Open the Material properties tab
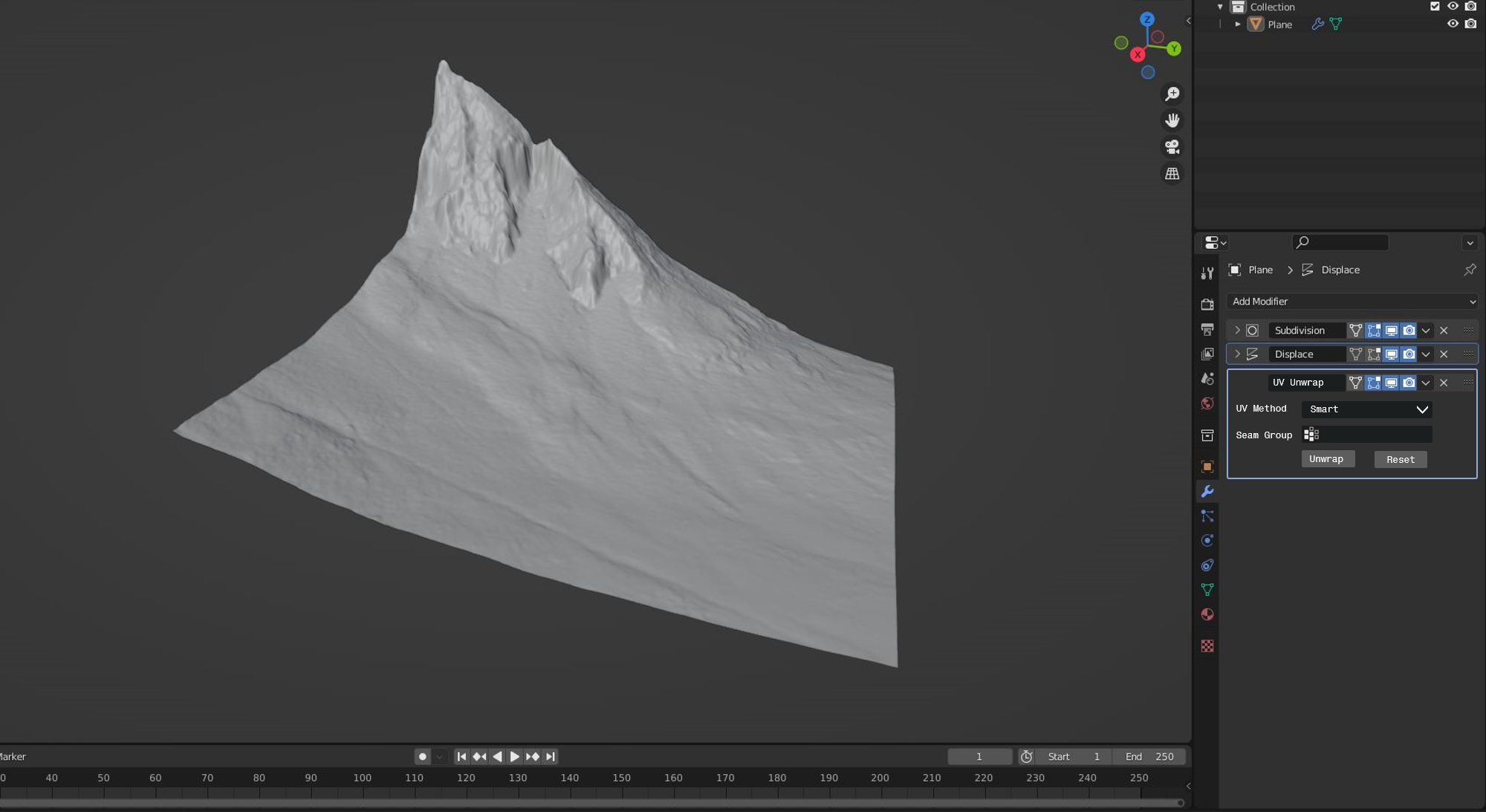The height and width of the screenshot is (812, 1486). coord(1207,614)
